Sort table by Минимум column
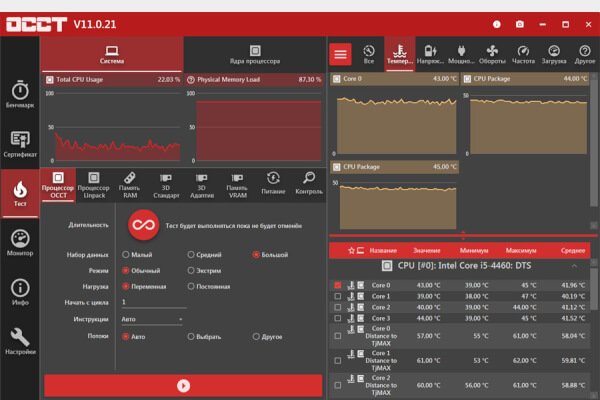The image size is (600, 400). tap(474, 251)
